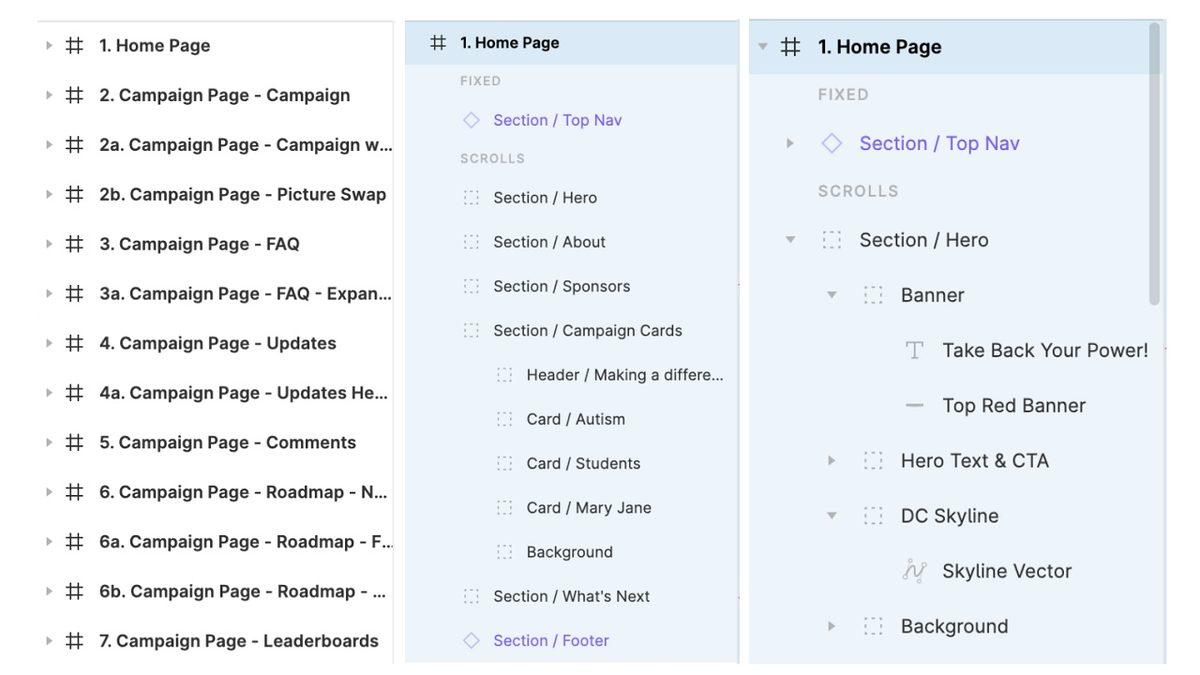The height and width of the screenshot is (675, 1200).
Task: Expand the Background group in the Hero section
Action: click(x=831, y=626)
